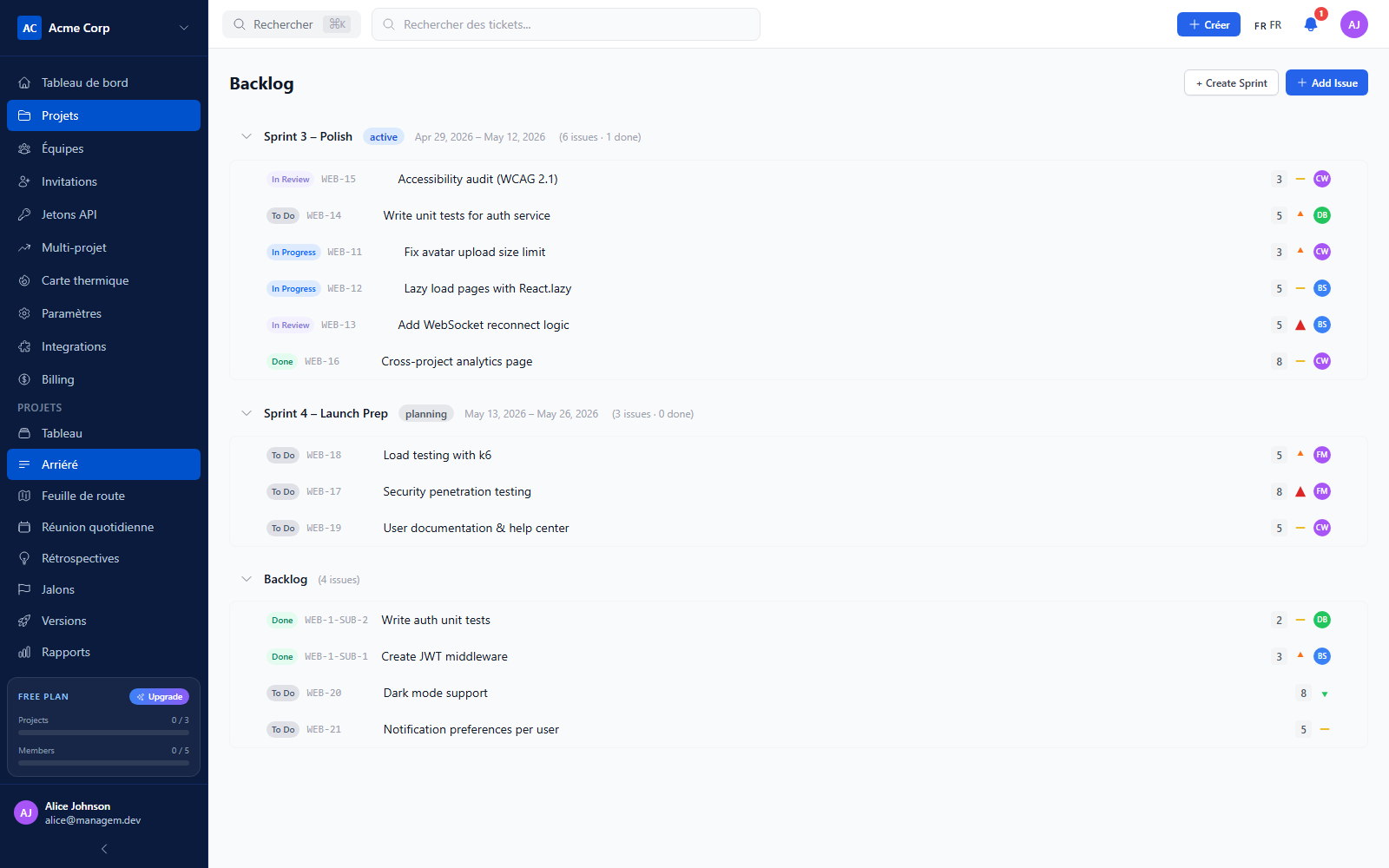Click CW assignee avatar on WEB-15 row
Viewport: 1389px width, 868px height.
point(1322,179)
